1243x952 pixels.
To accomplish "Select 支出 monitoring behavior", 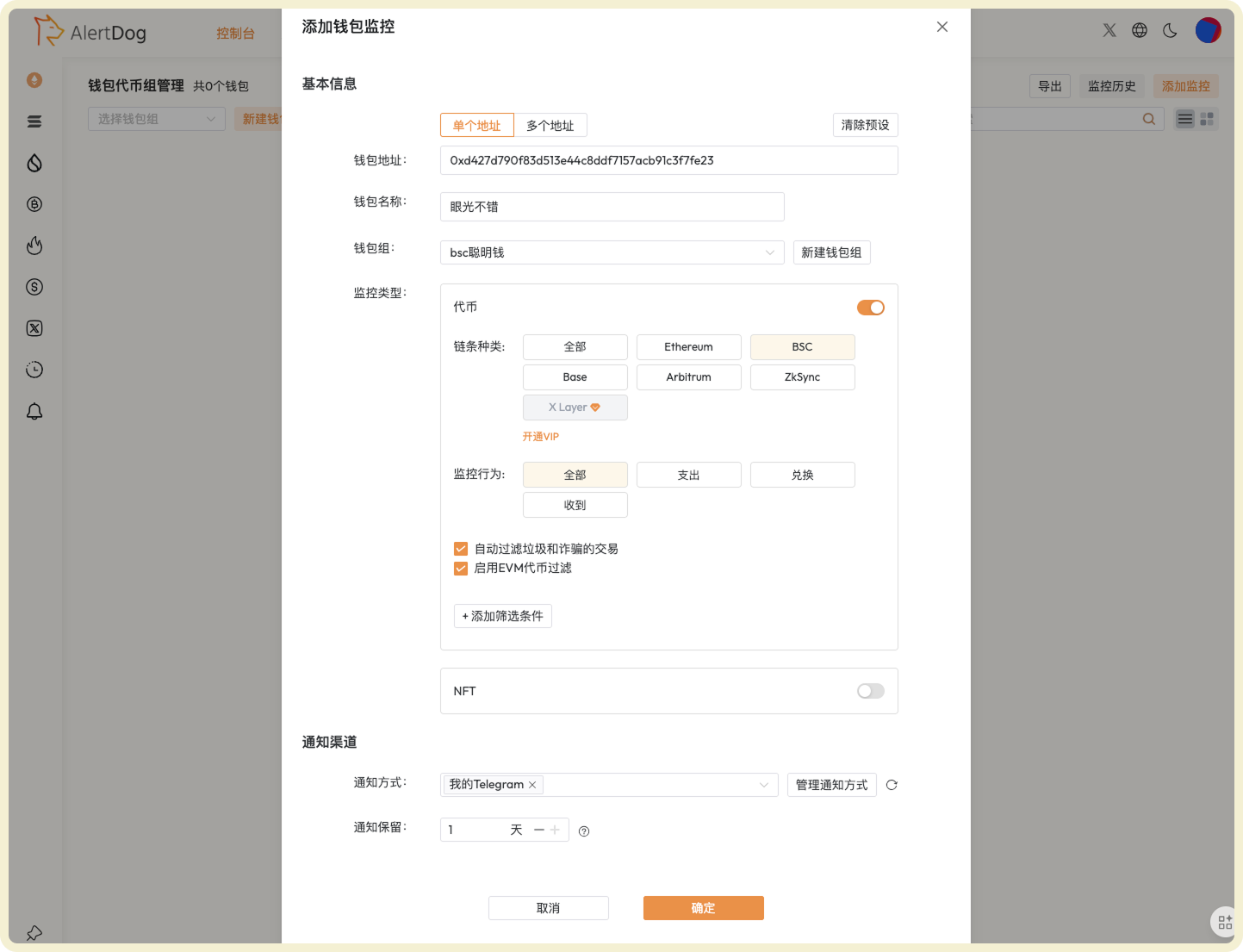I will pos(689,475).
